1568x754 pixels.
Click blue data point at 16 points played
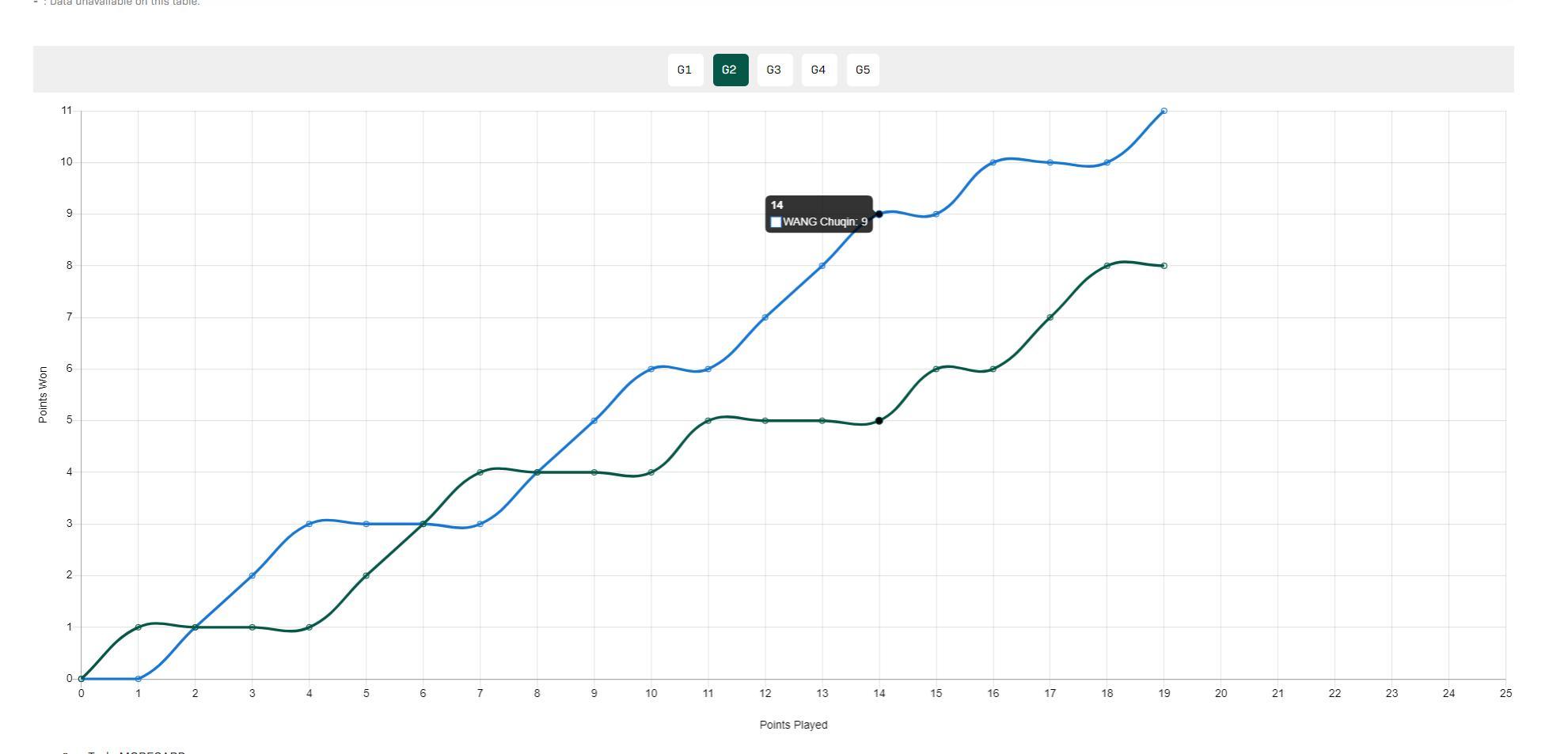click(x=993, y=162)
